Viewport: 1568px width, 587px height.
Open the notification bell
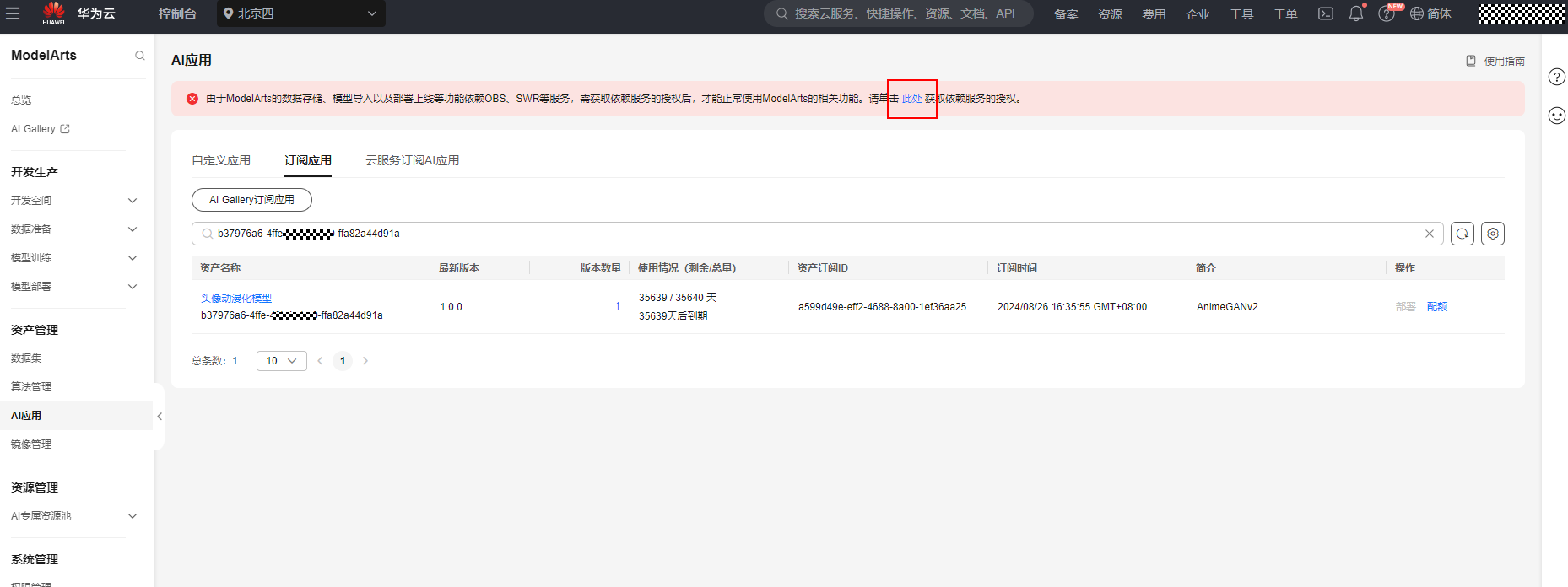pyautogui.click(x=1356, y=13)
